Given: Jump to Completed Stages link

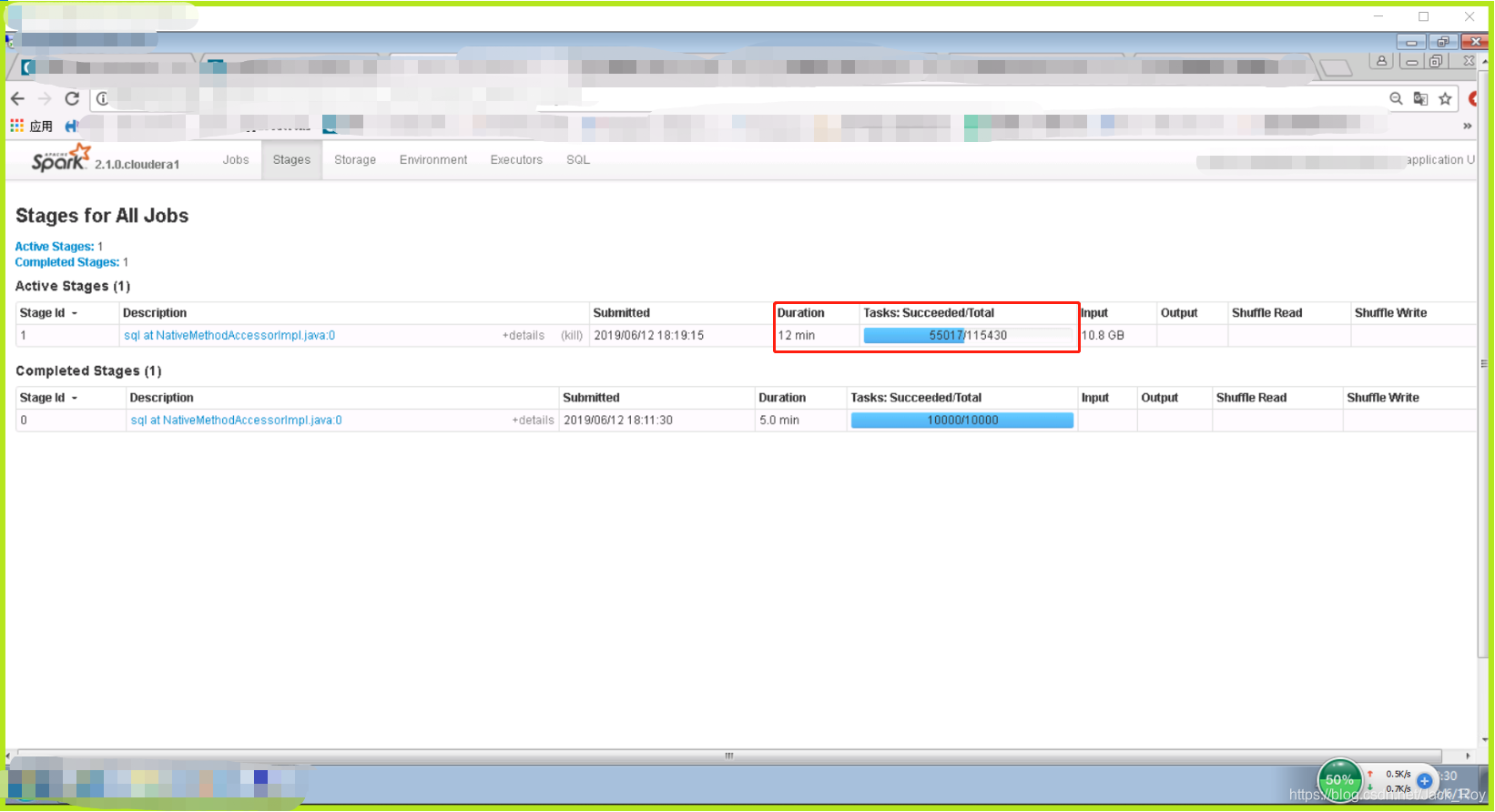Looking at the screenshot, I should (x=67, y=262).
